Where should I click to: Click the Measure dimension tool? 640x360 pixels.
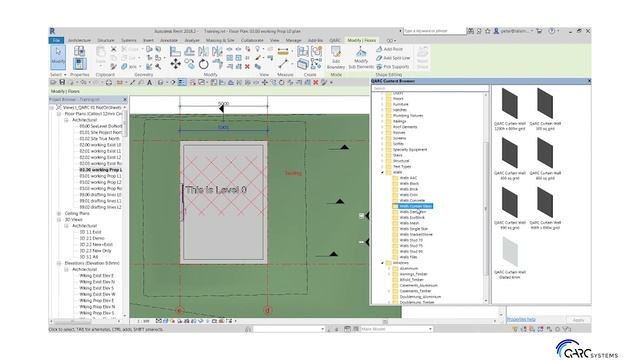[283, 51]
